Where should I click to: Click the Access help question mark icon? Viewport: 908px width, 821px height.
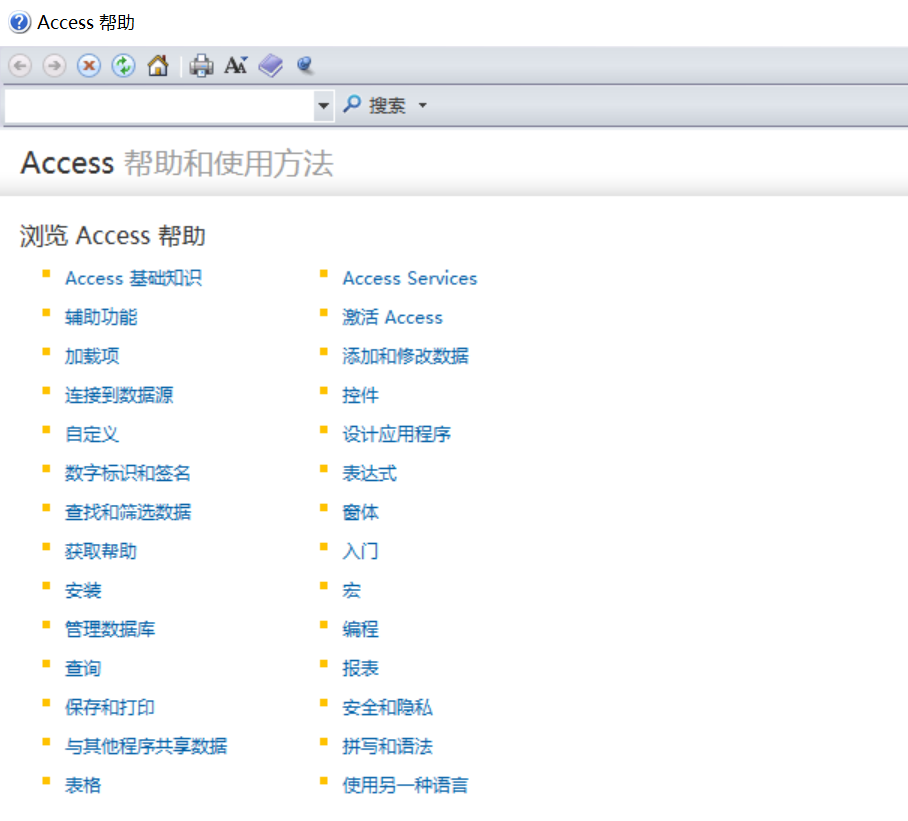[x=19, y=23]
